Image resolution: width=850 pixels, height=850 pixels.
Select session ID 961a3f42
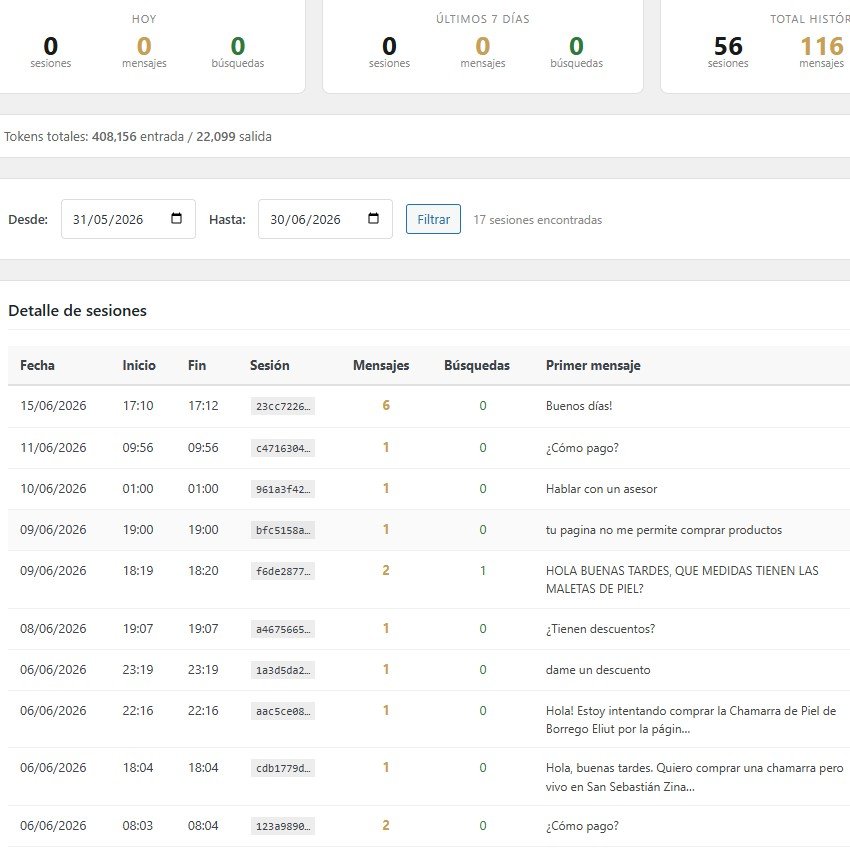point(283,489)
